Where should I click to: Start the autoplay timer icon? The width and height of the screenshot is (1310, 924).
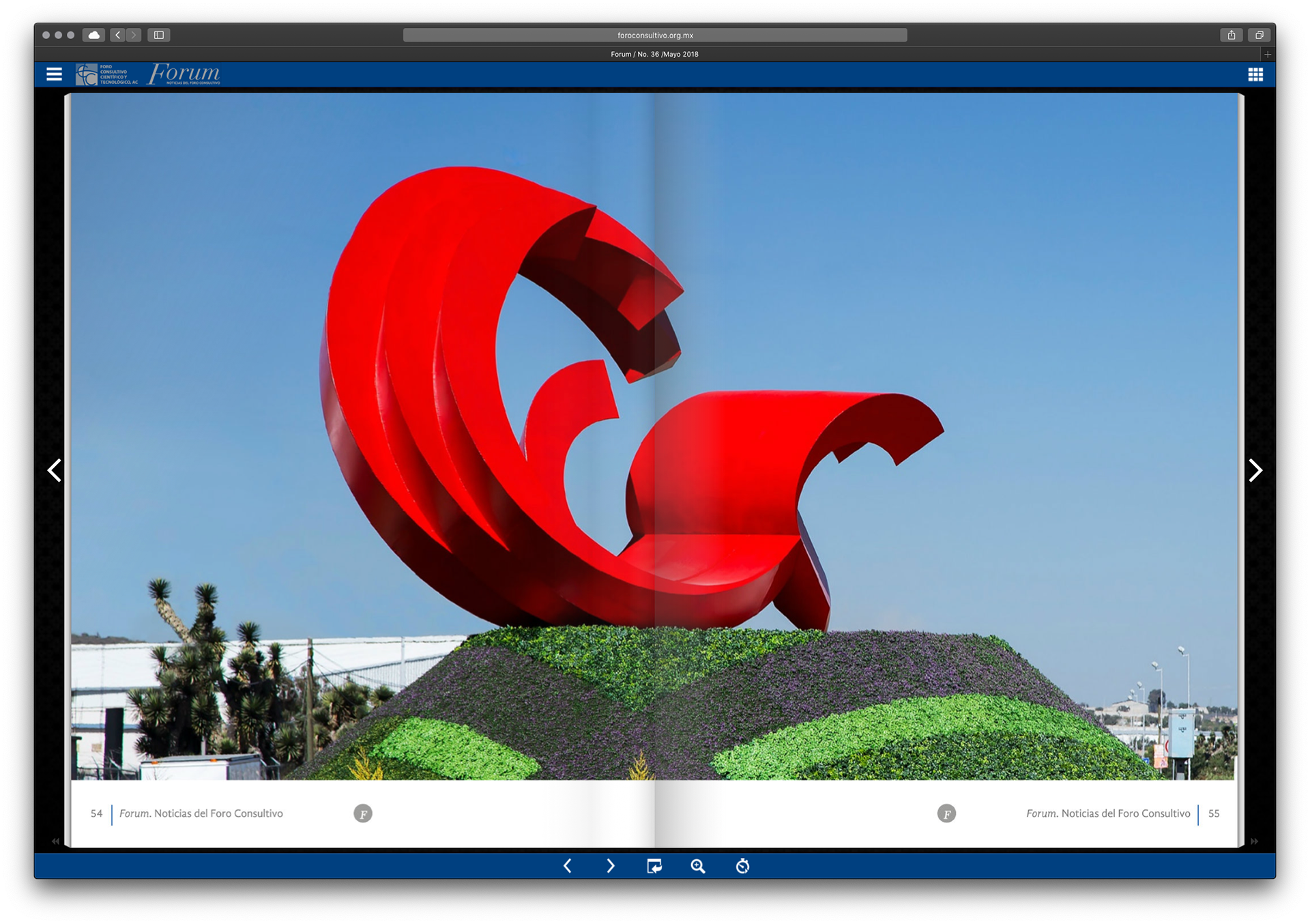[742, 866]
